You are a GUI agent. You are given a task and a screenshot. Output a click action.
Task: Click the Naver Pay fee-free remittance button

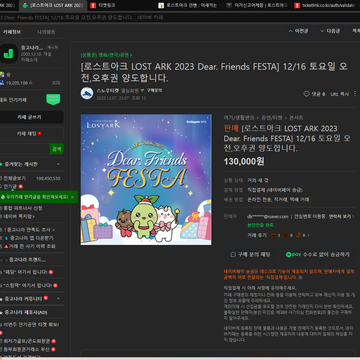tap(318, 254)
